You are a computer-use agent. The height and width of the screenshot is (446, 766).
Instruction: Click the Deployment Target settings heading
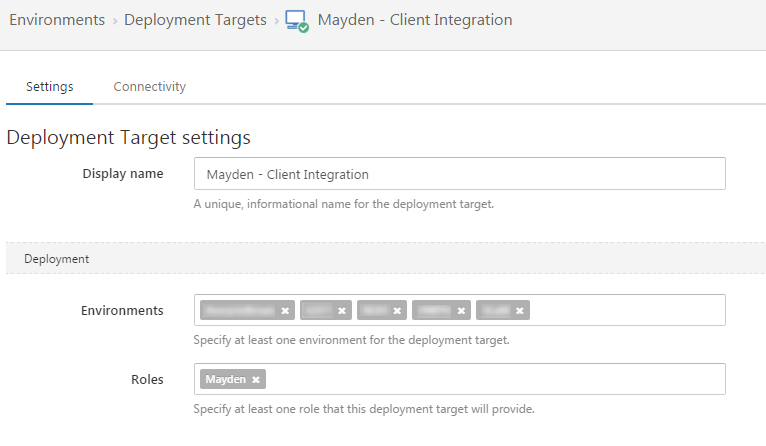[x=128, y=137]
